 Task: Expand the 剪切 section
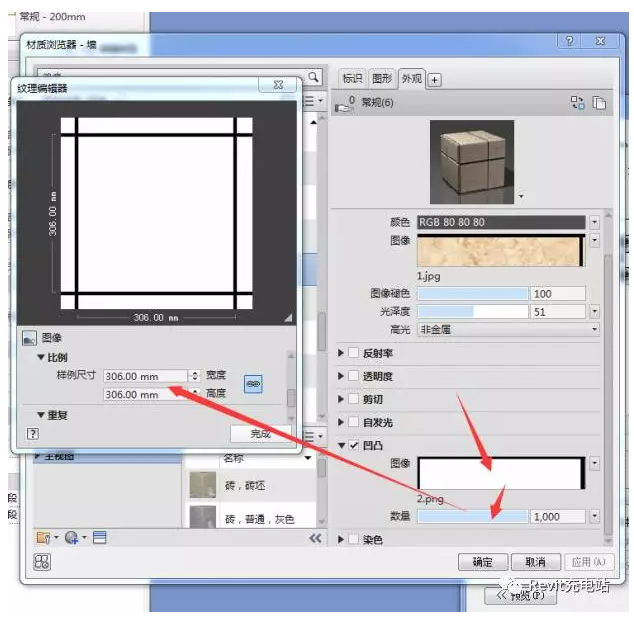pos(341,399)
